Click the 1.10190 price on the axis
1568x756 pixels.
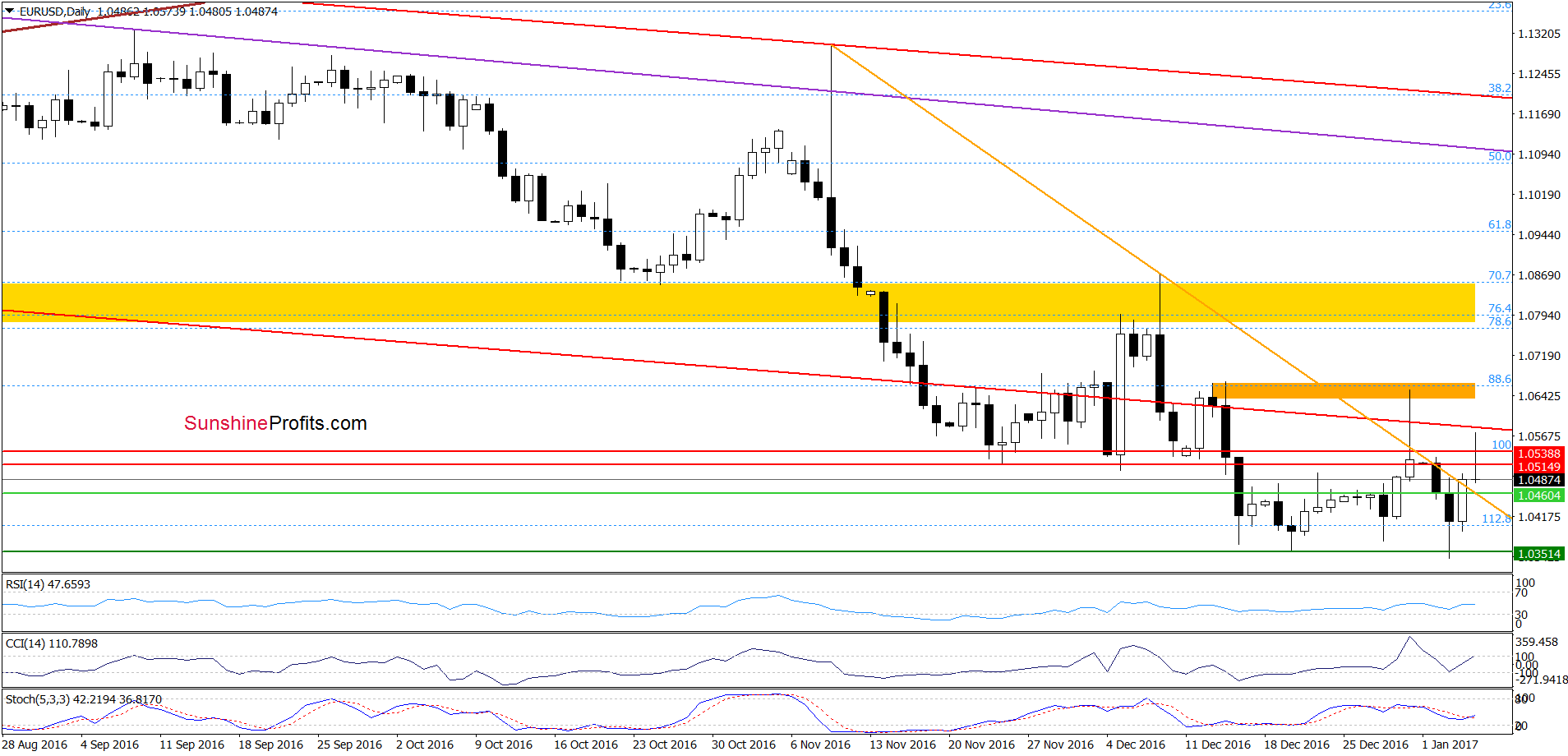[1538, 195]
